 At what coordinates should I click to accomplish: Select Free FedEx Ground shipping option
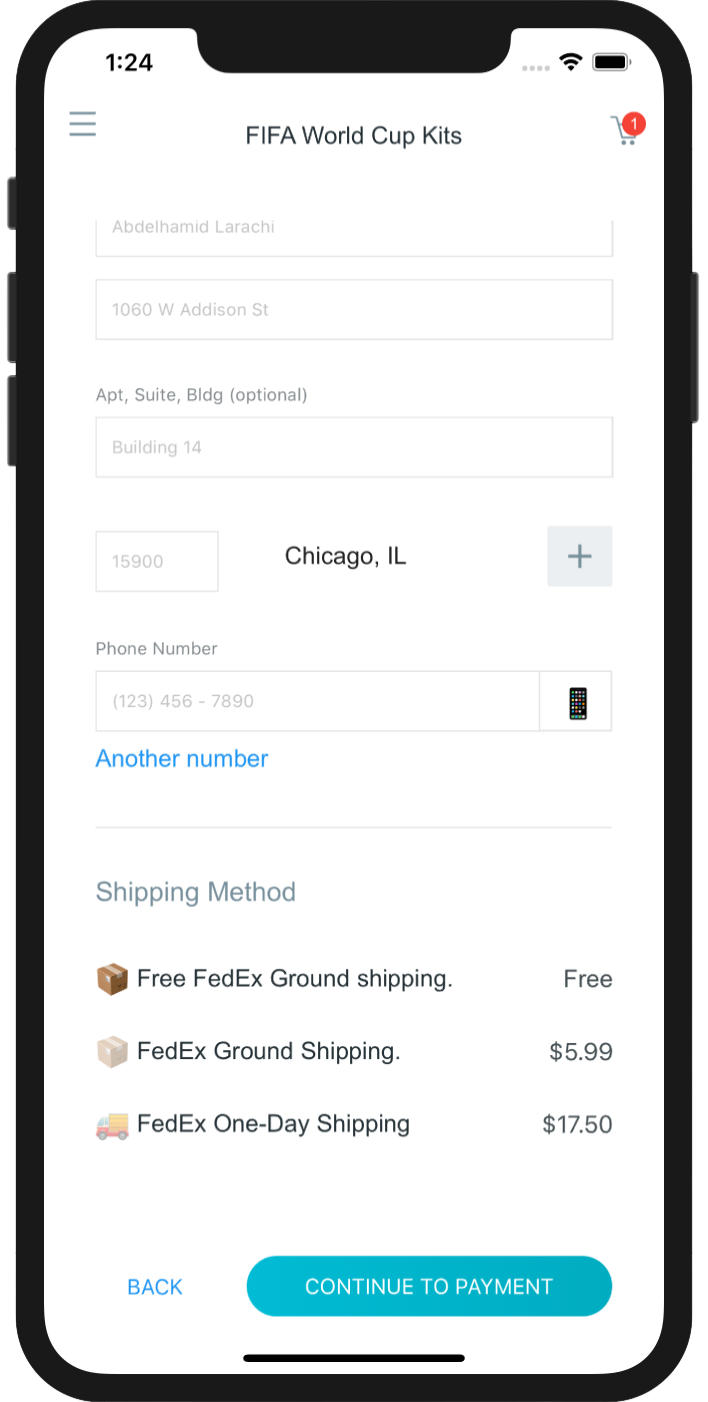(x=354, y=979)
